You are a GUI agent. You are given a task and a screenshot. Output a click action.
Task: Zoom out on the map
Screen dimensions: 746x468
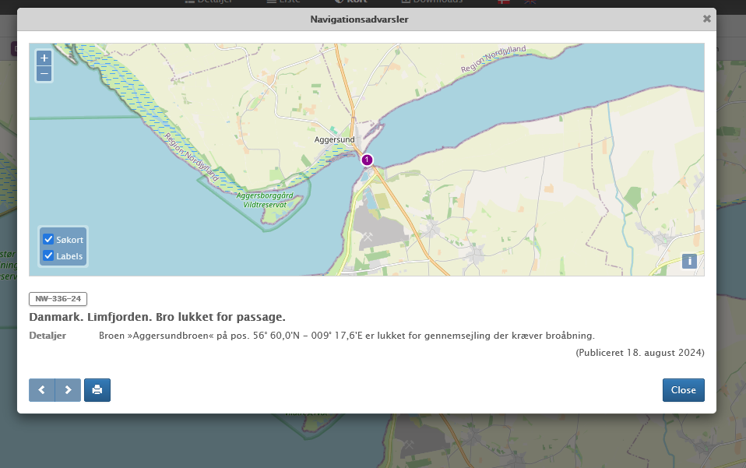(x=44, y=74)
